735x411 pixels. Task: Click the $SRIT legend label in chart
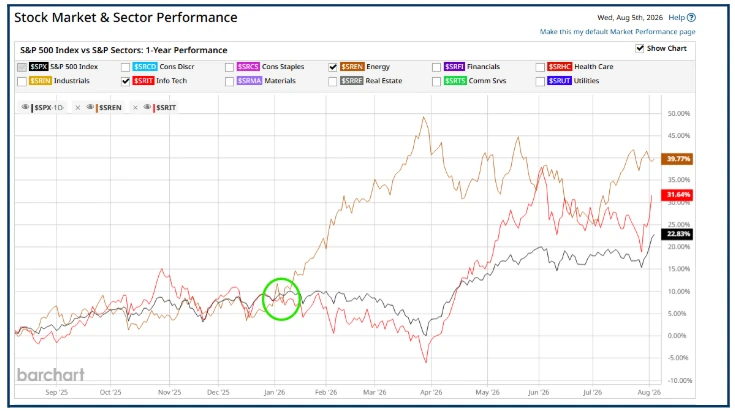[x=166, y=108]
